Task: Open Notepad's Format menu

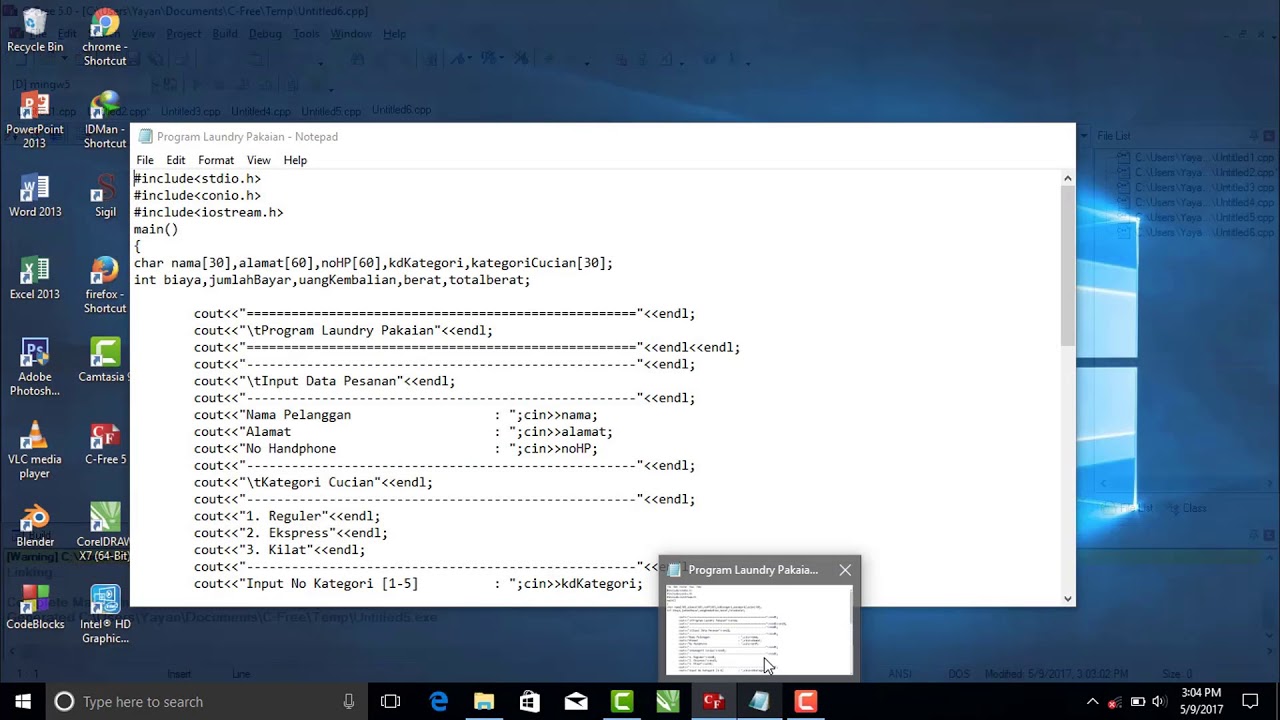Action: point(216,160)
